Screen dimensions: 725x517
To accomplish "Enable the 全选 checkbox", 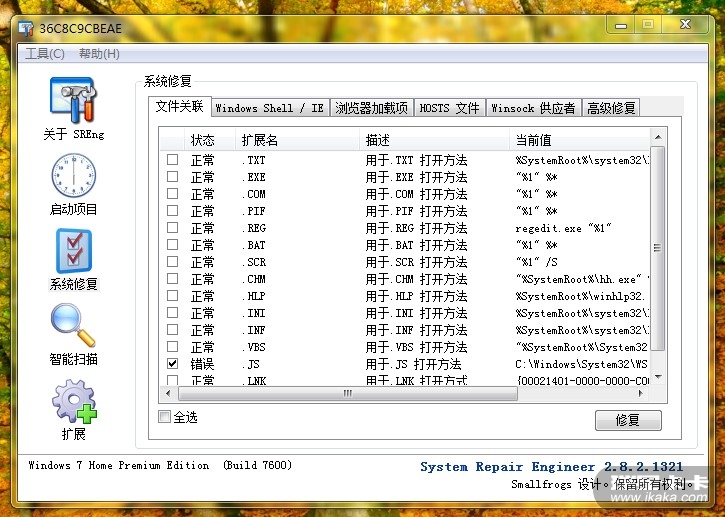I will click(x=164, y=417).
